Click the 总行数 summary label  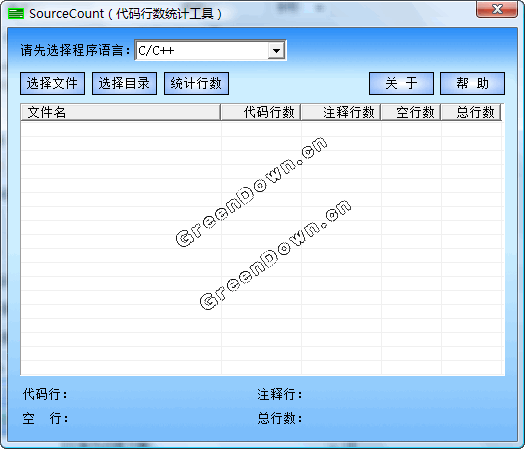click(x=280, y=418)
